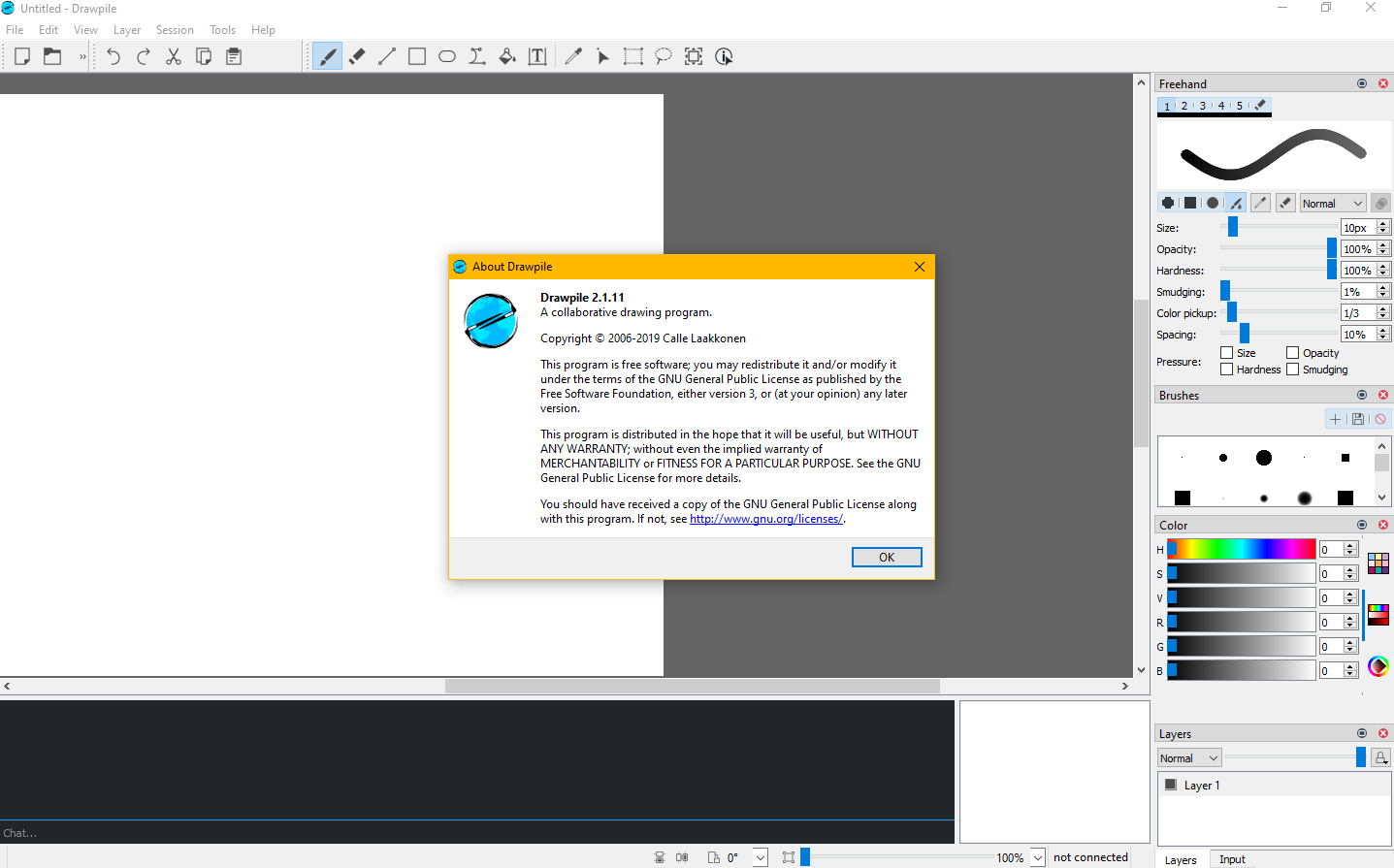Create a new document
The height and width of the screenshot is (868, 1394).
pos(22,56)
